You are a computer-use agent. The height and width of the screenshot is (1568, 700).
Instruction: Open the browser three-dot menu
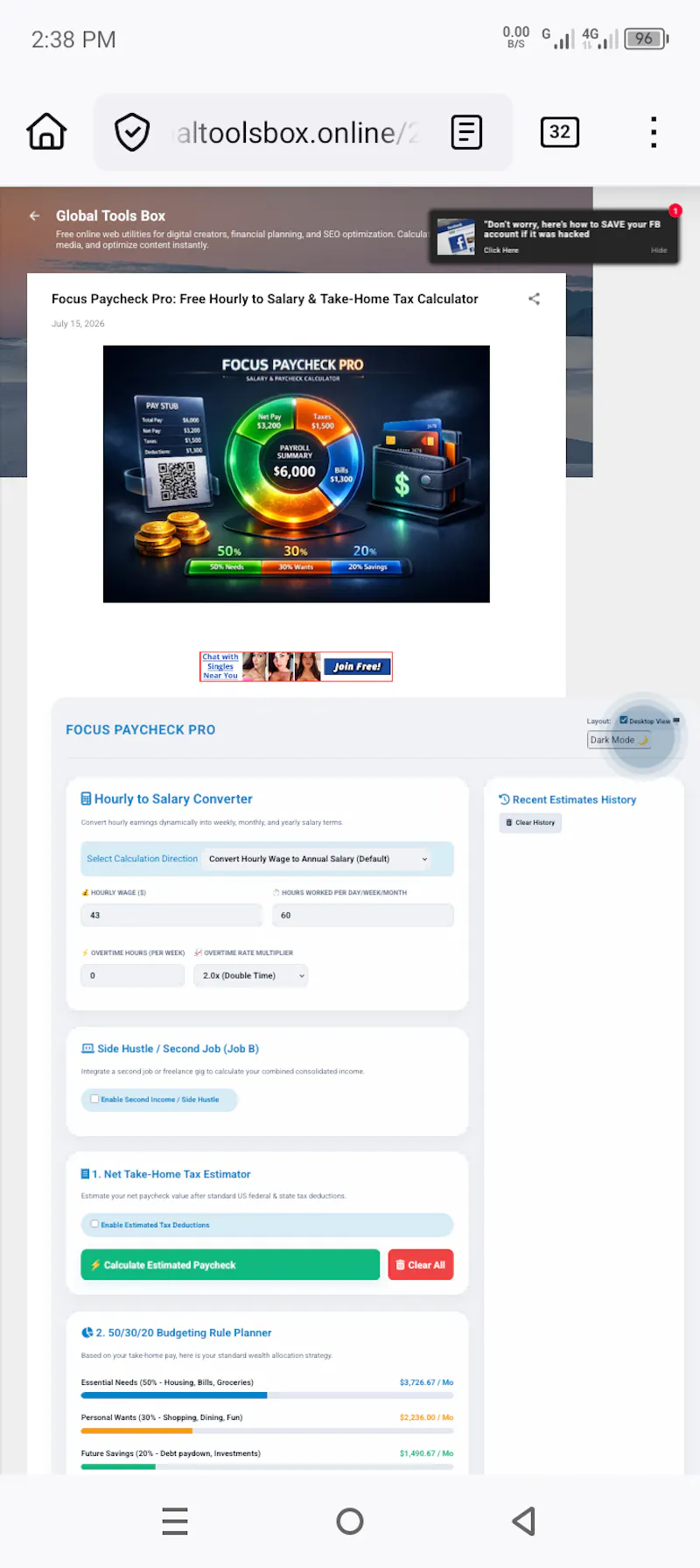pos(654,132)
